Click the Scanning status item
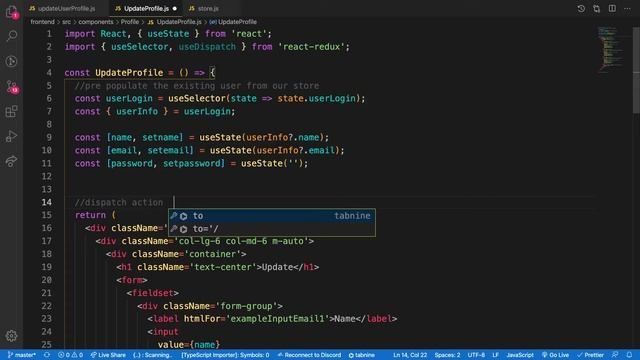The width and height of the screenshot is (640, 360). tap(153, 355)
